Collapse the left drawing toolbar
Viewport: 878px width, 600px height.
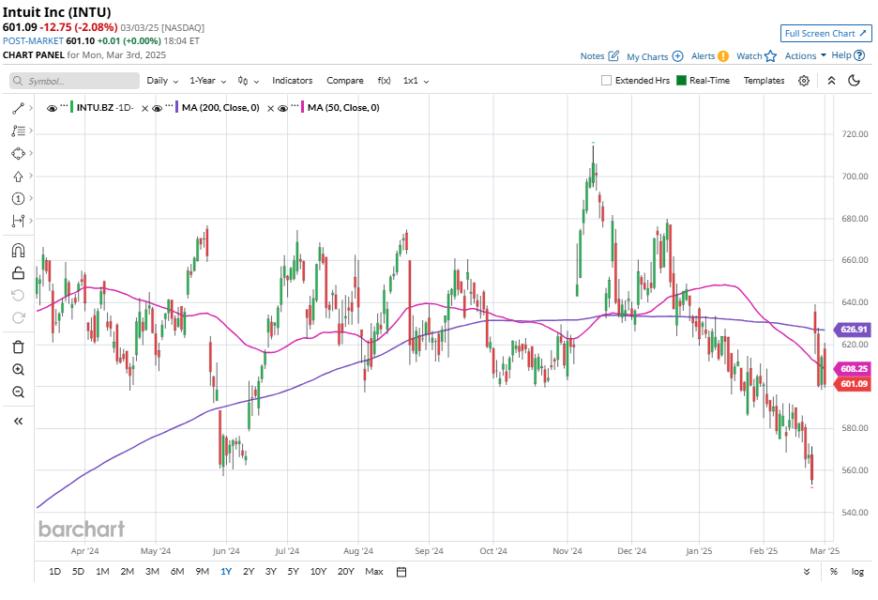click(x=18, y=421)
